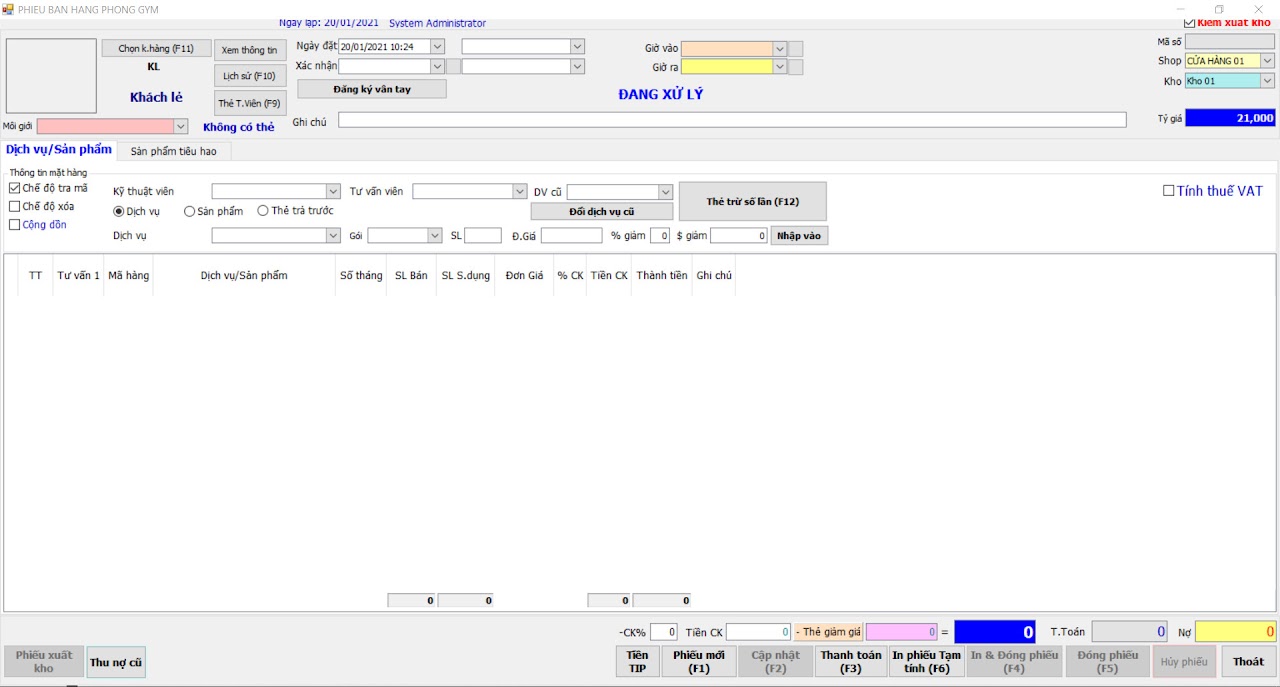Image resolution: width=1280 pixels, height=687 pixels.
Task: Open the 'Gói' package dropdown
Action: 435,235
